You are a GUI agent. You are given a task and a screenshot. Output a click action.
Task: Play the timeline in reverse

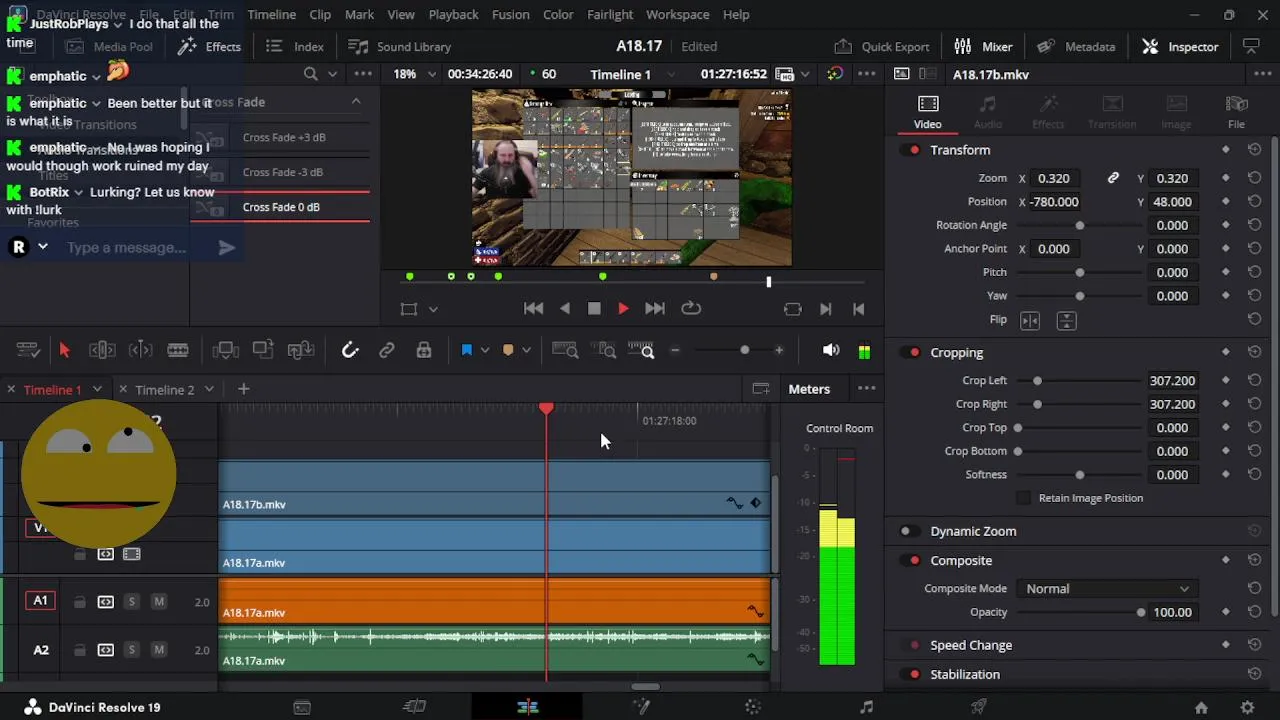pyautogui.click(x=565, y=309)
